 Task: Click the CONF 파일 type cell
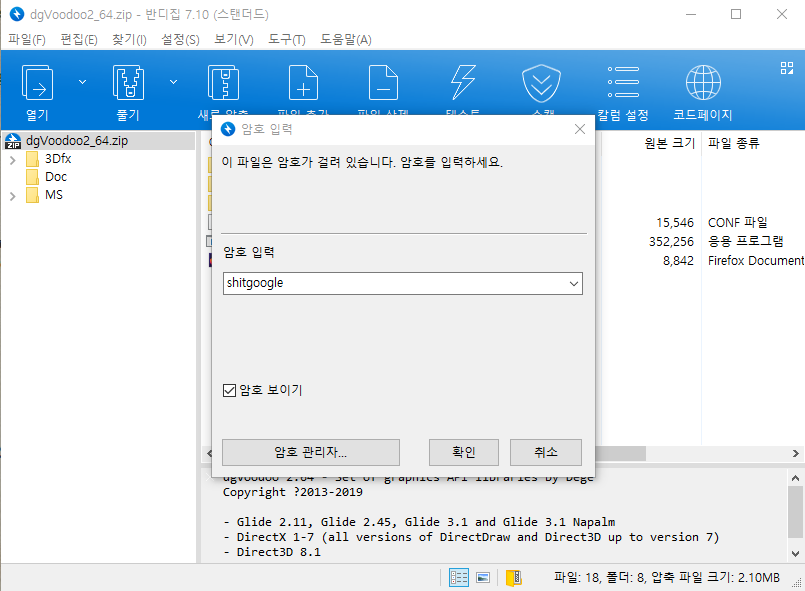(738, 222)
